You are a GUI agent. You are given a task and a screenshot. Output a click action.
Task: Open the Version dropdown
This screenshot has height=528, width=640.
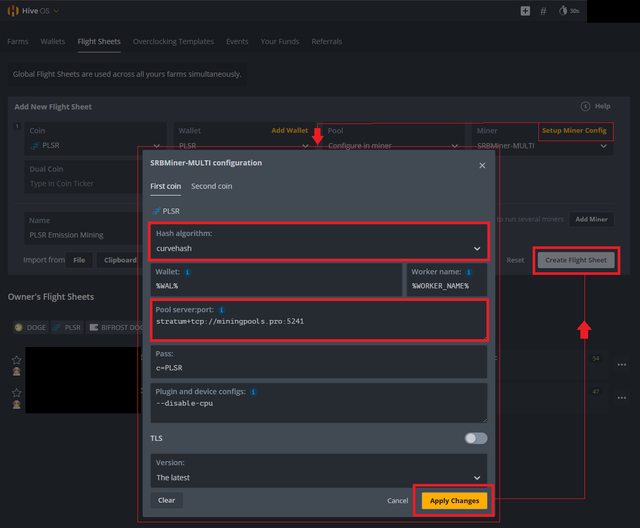click(318, 470)
